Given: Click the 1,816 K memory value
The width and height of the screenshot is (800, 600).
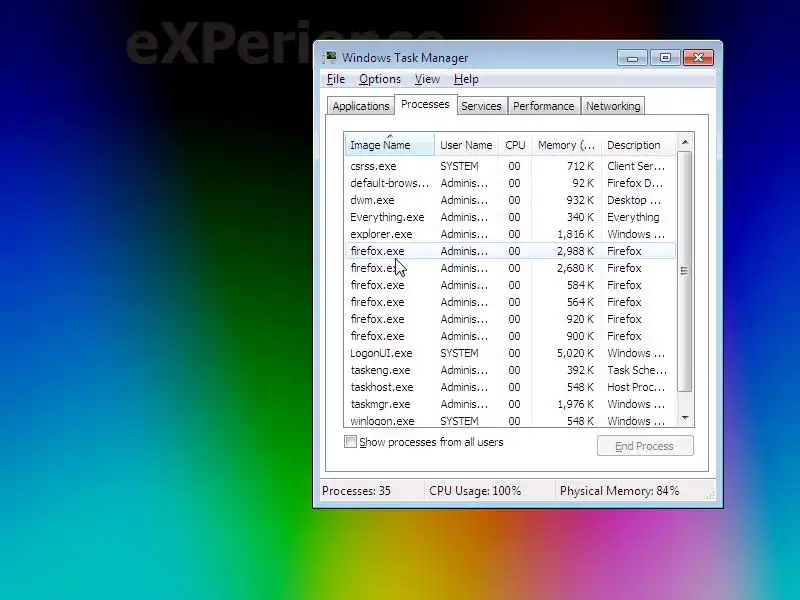Looking at the screenshot, I should (x=575, y=234).
